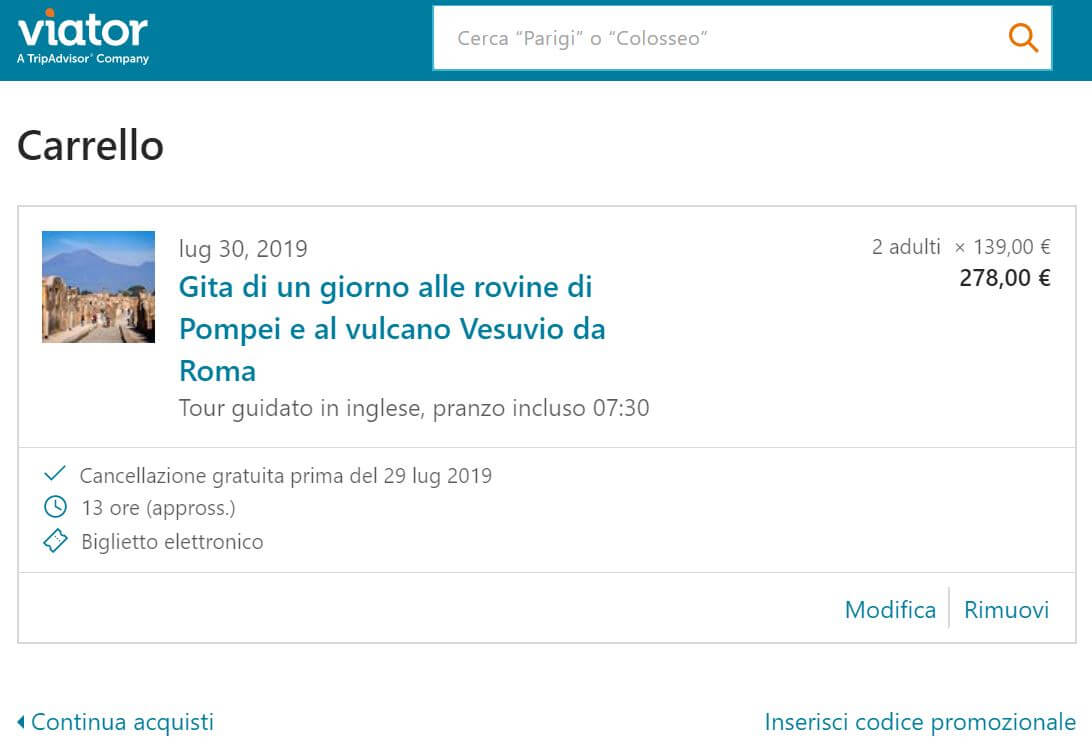Click the Carrello heading
This screenshot has width=1092, height=750.
coord(91,146)
